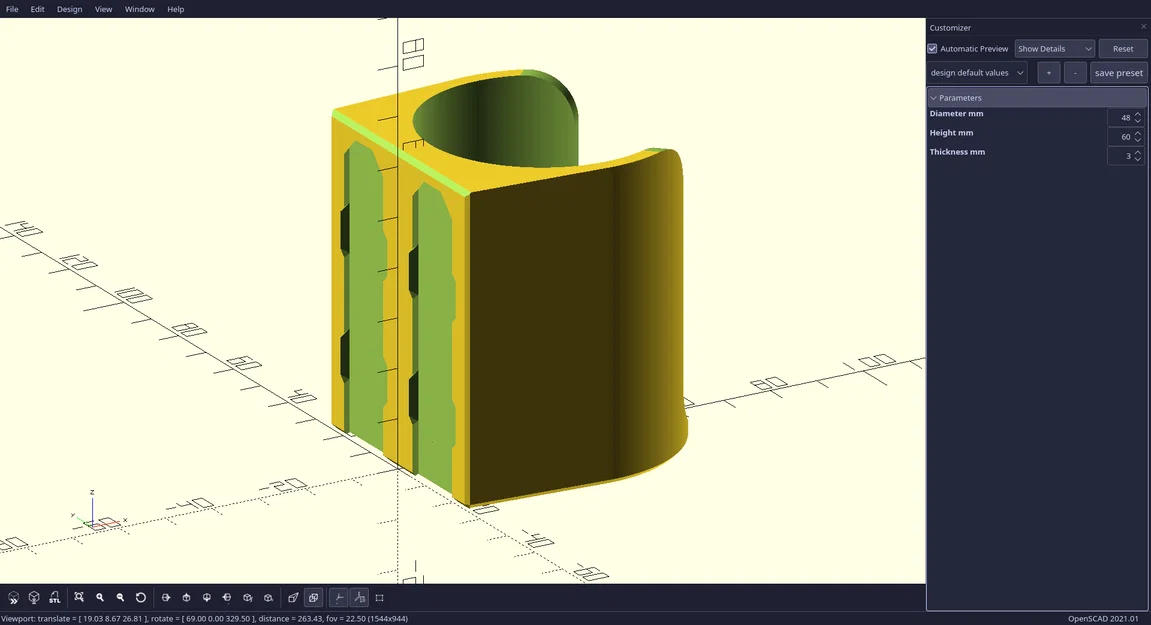Open the design default values preset dropdown
This screenshot has height=625, width=1151.
coord(976,73)
